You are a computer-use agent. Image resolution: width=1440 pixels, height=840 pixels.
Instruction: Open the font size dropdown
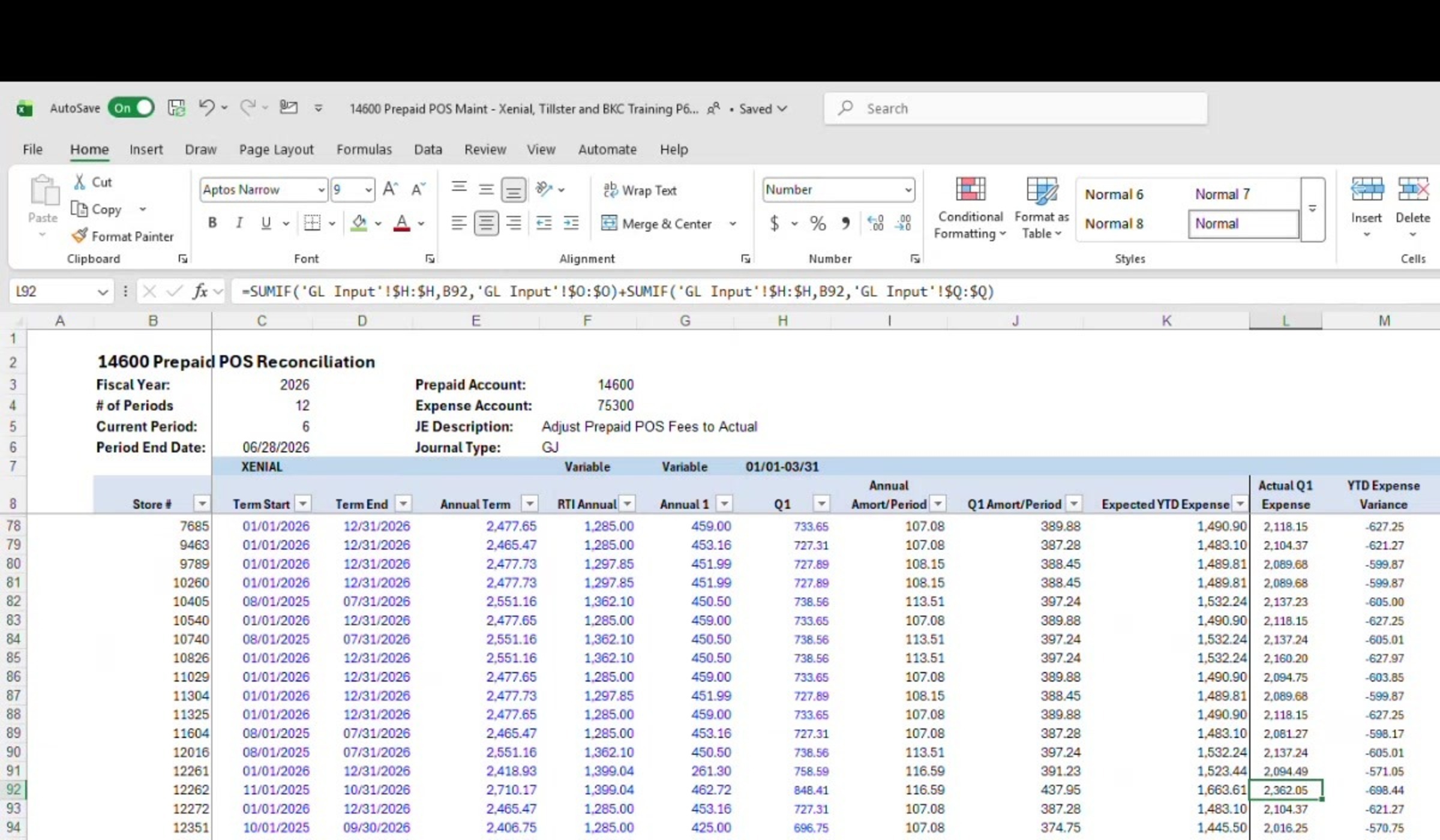click(x=368, y=190)
